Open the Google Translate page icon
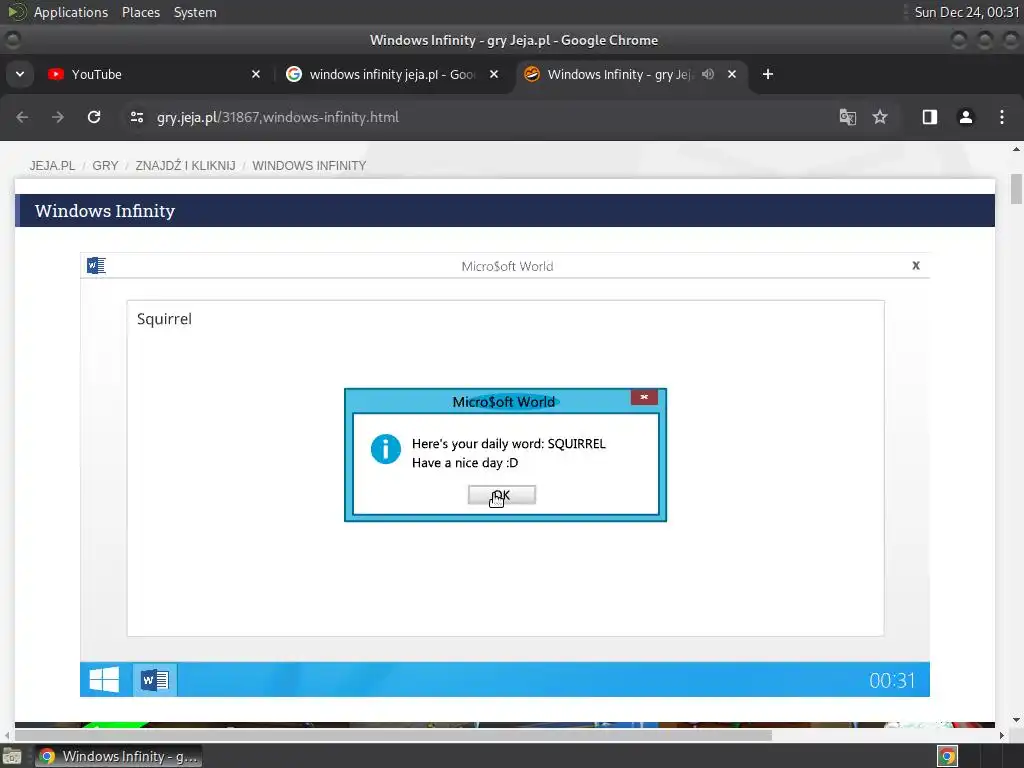 [x=848, y=117]
